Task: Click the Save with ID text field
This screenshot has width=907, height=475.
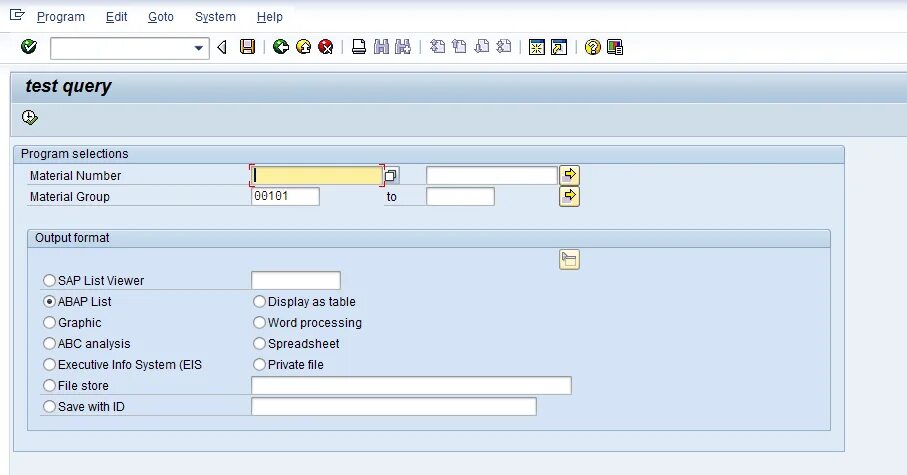Action: (x=394, y=407)
